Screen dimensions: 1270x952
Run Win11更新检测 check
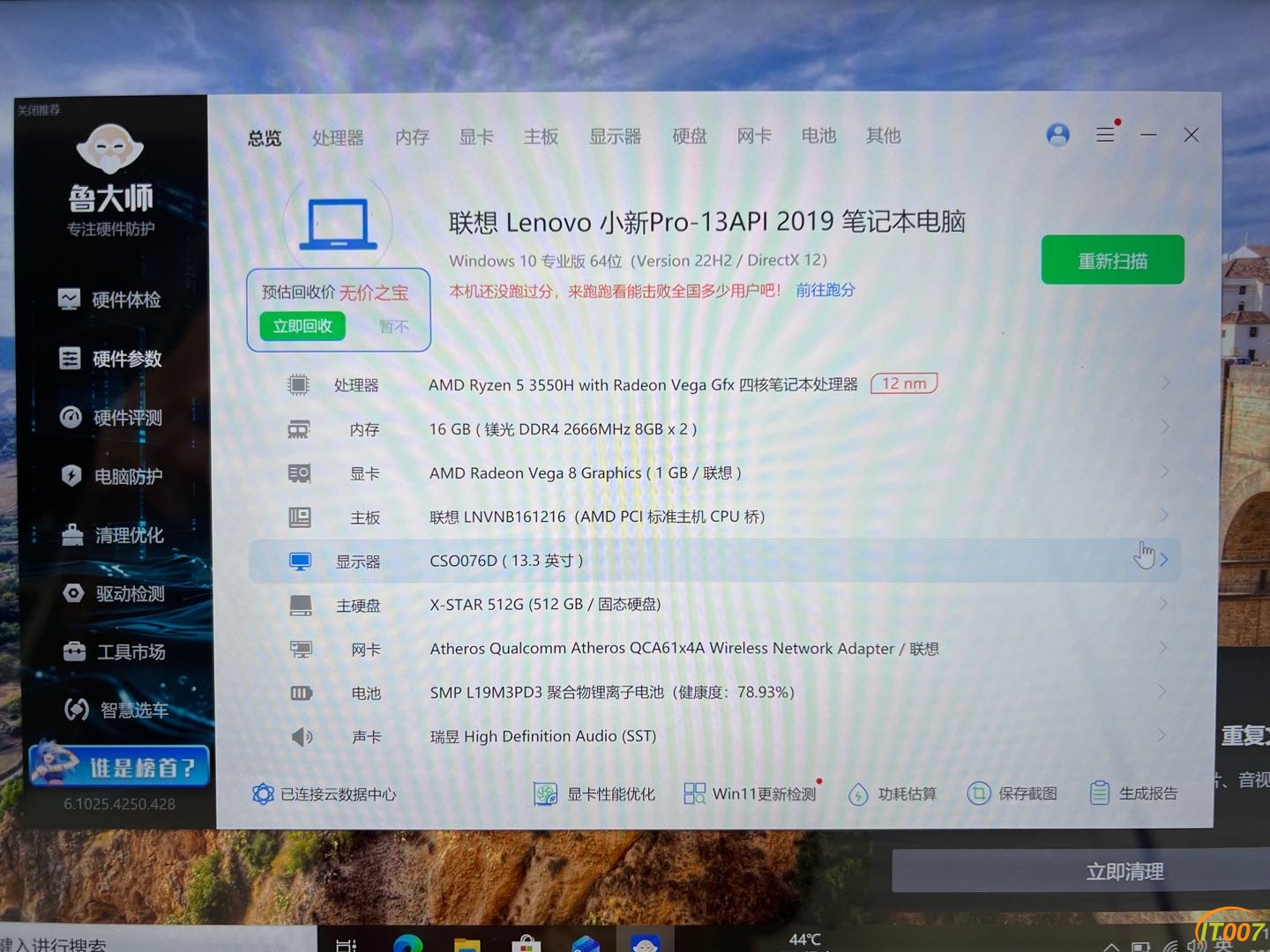point(752,793)
